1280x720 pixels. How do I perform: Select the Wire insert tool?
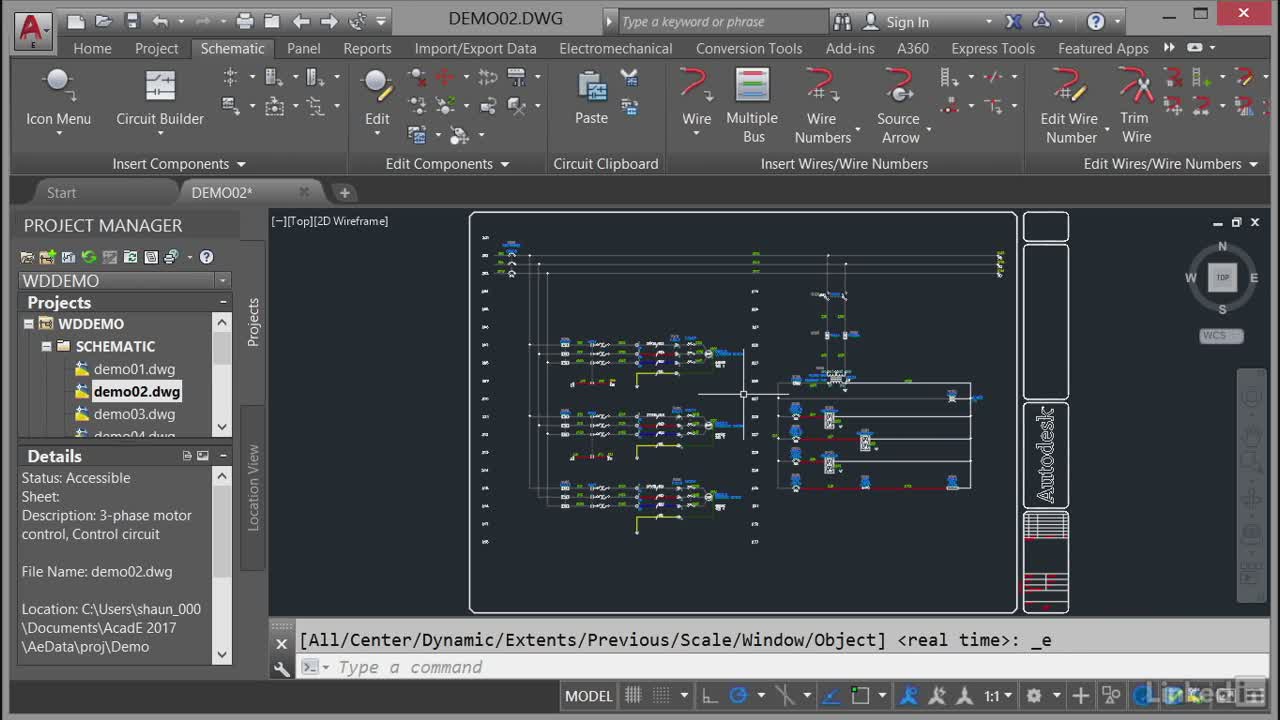[696, 100]
